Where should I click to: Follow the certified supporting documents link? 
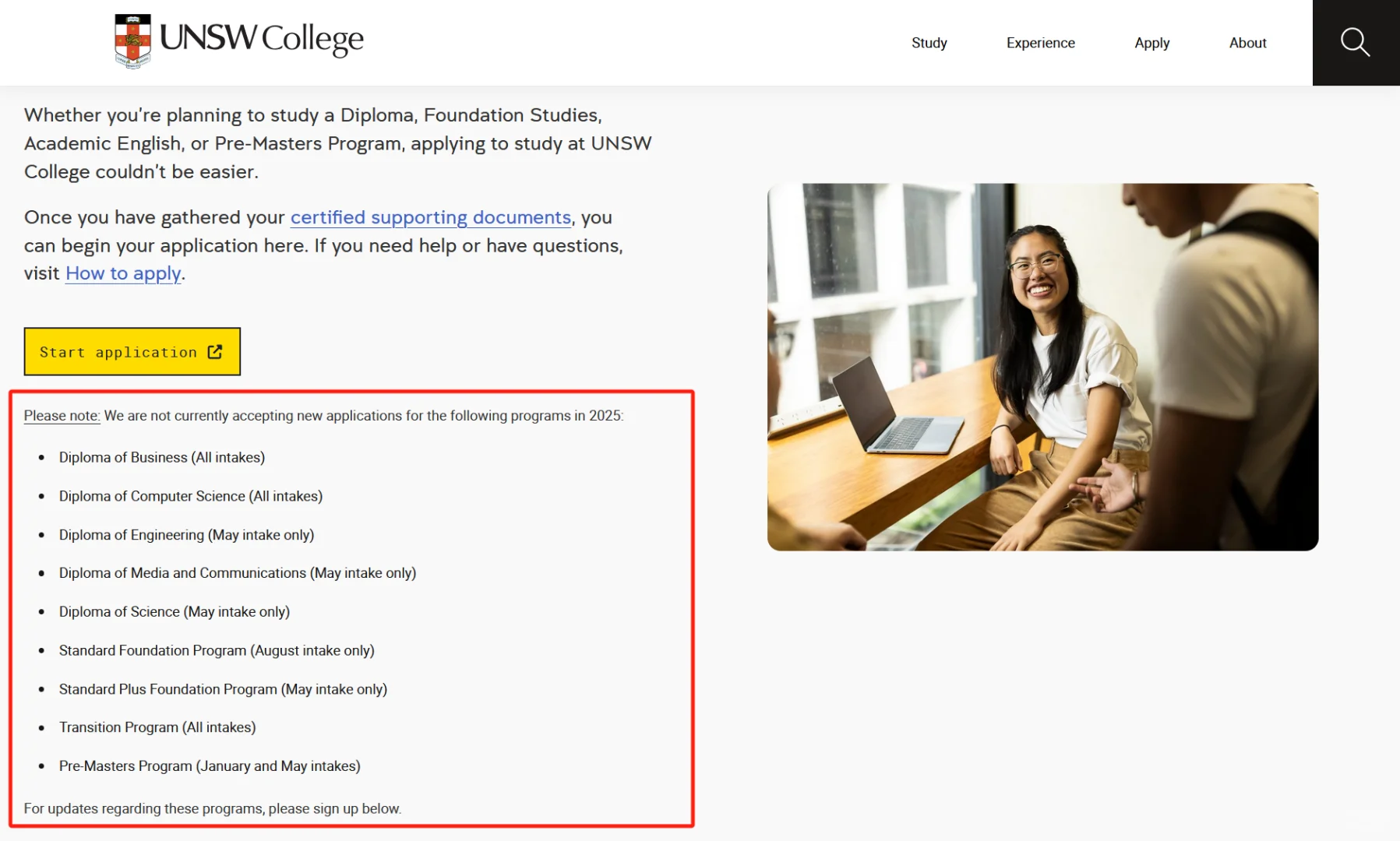click(431, 217)
